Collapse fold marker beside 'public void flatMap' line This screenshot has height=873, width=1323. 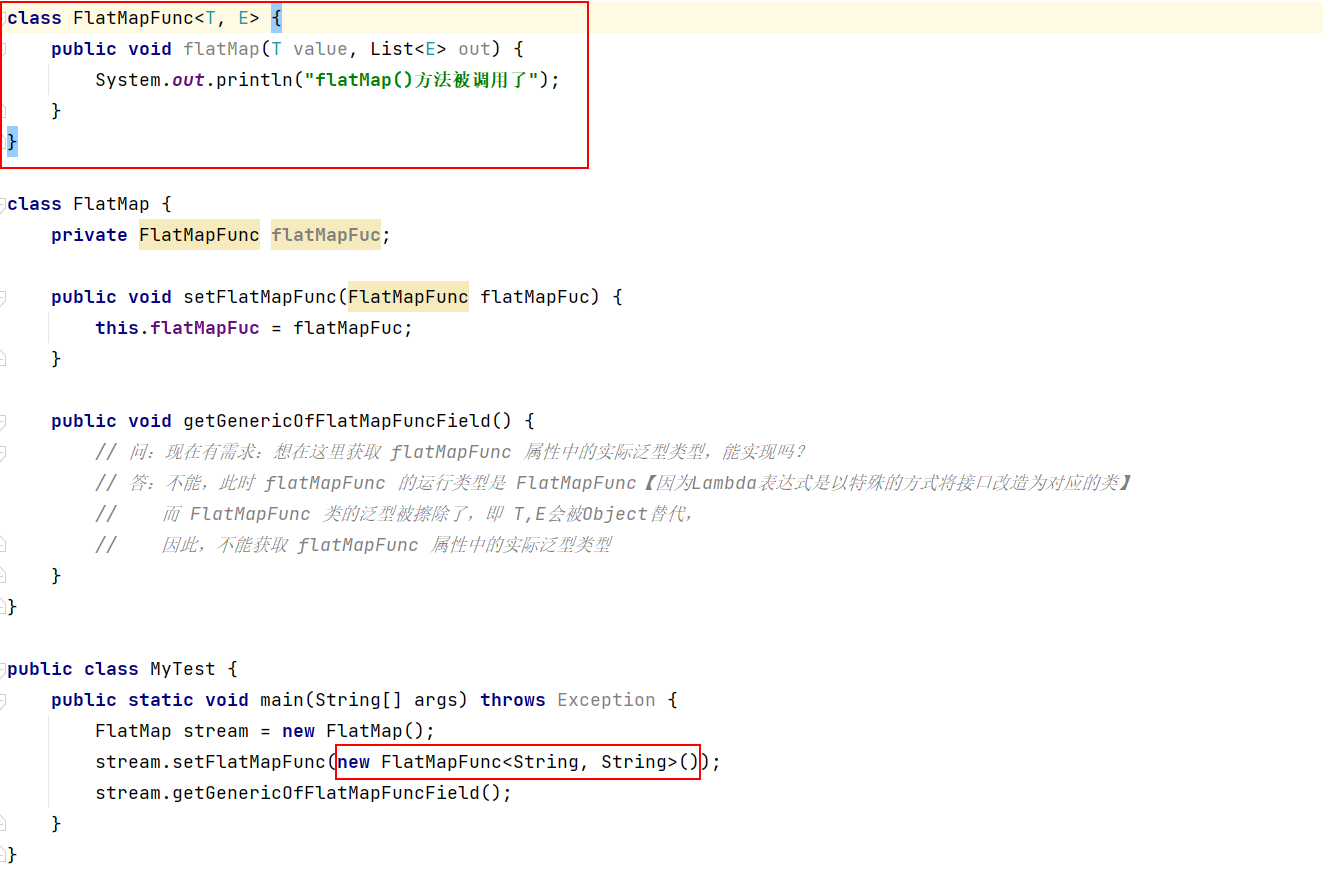pyautogui.click(x=4, y=49)
